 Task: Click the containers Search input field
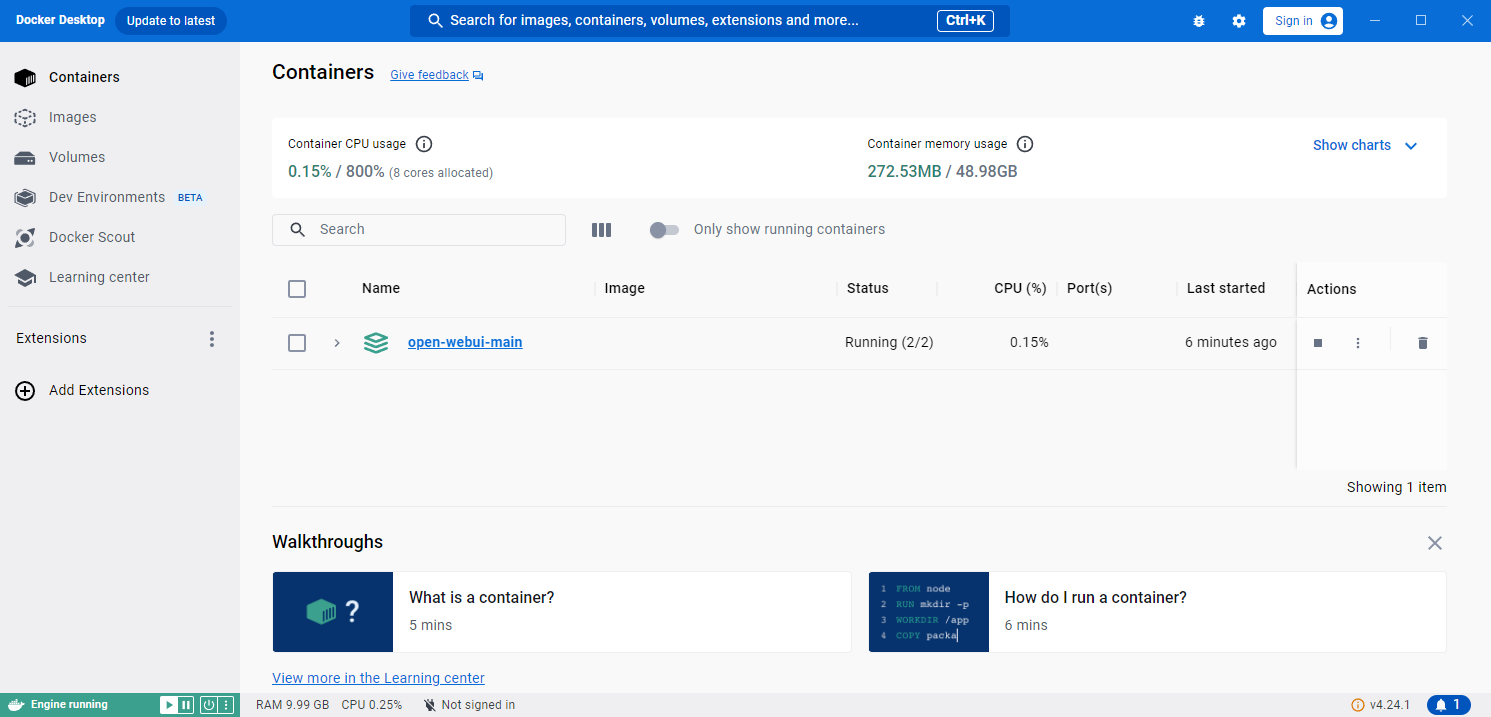419,229
